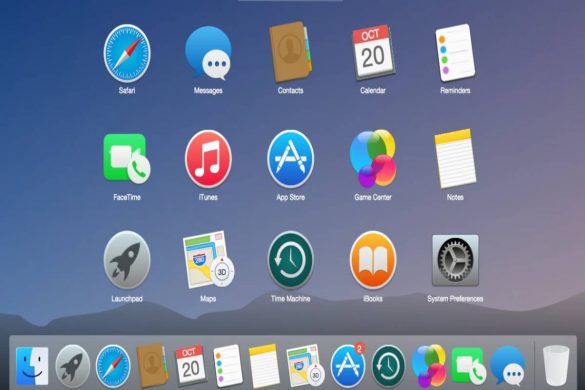The width and height of the screenshot is (585, 390).
Task: Launch the App Store icon in the app grid
Action: (290, 159)
